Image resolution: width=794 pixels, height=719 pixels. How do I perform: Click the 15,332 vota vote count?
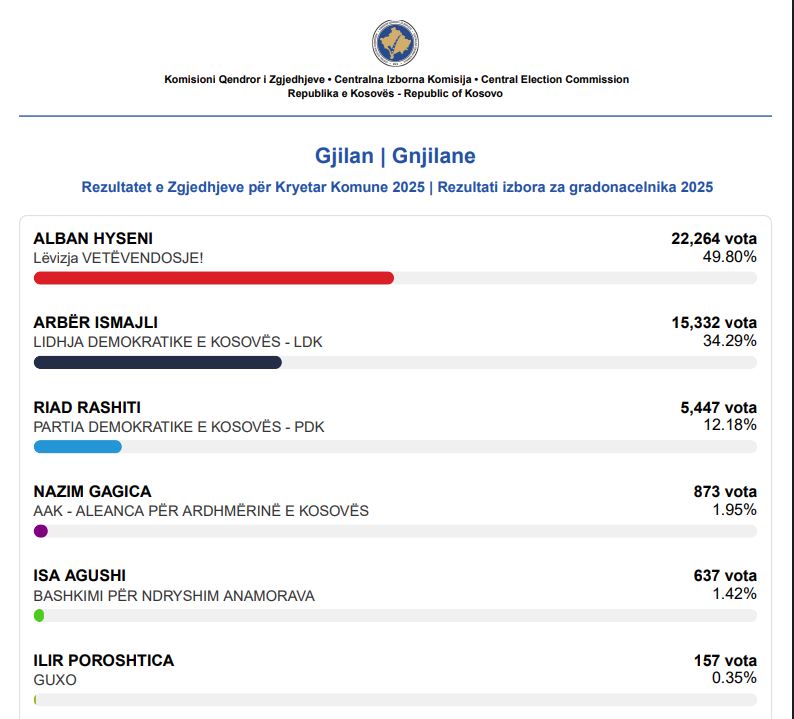[713, 323]
